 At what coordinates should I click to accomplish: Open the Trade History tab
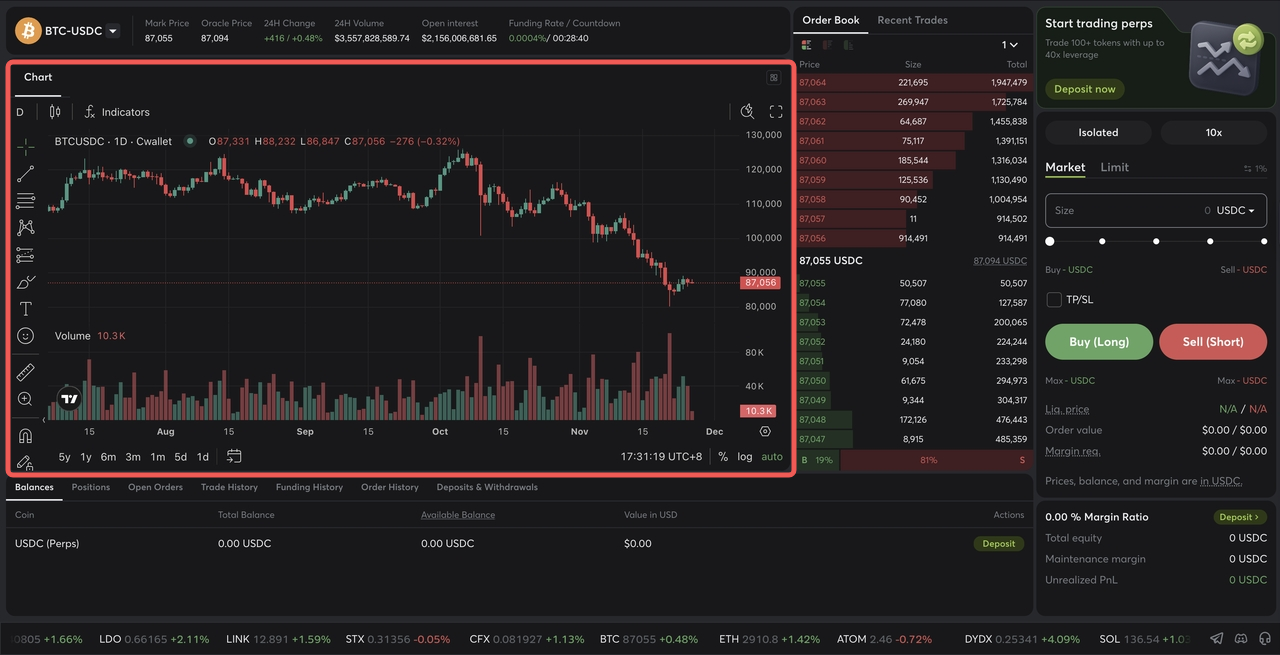(229, 487)
